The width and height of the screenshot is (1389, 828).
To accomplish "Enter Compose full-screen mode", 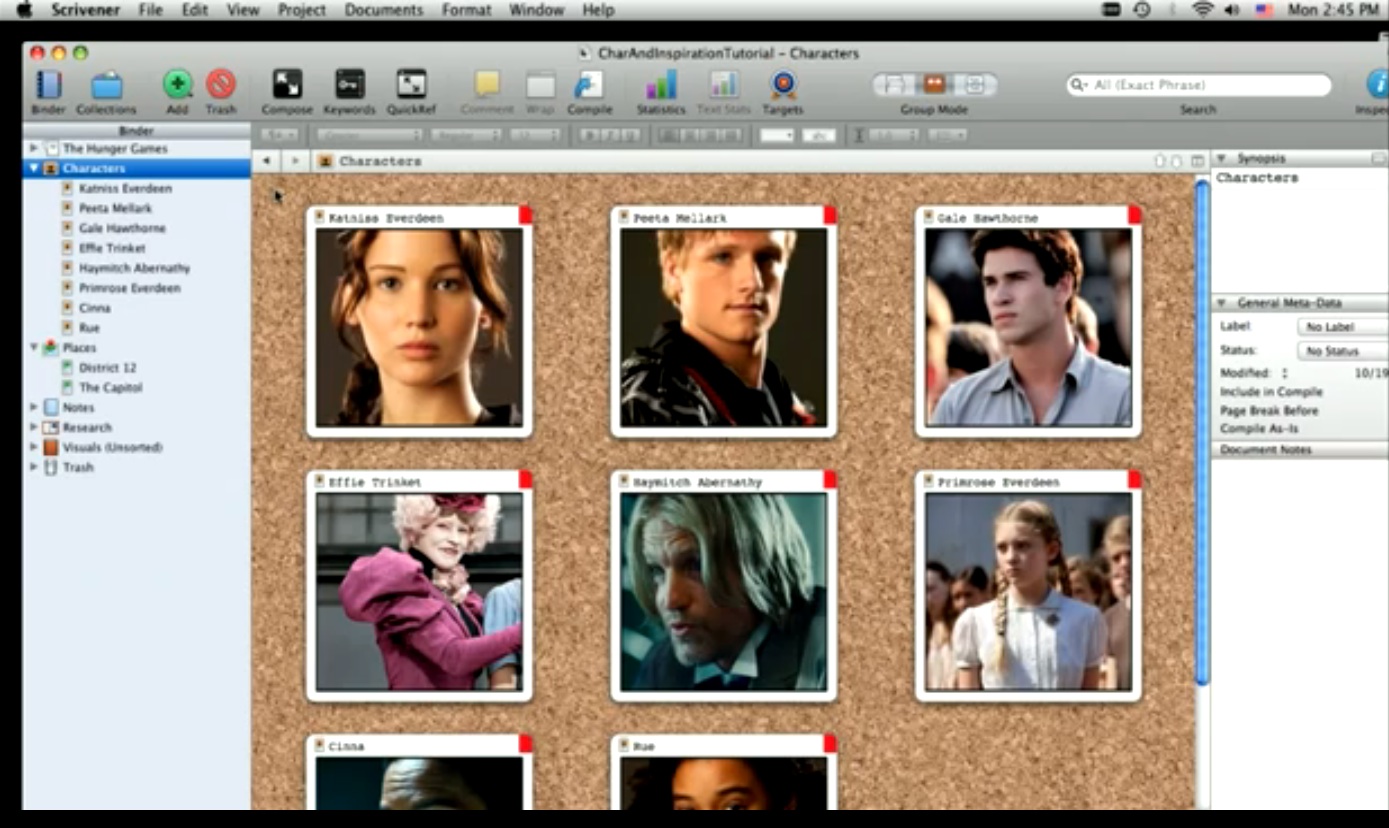I will tap(287, 84).
